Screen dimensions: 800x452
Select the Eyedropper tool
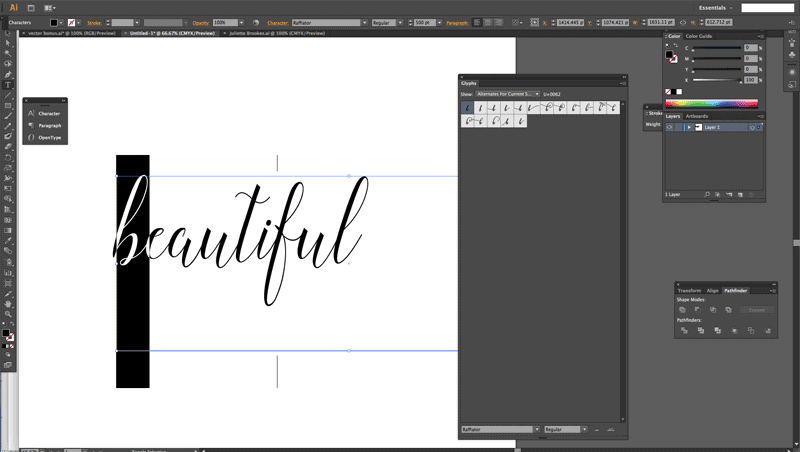pyautogui.click(x=8, y=241)
